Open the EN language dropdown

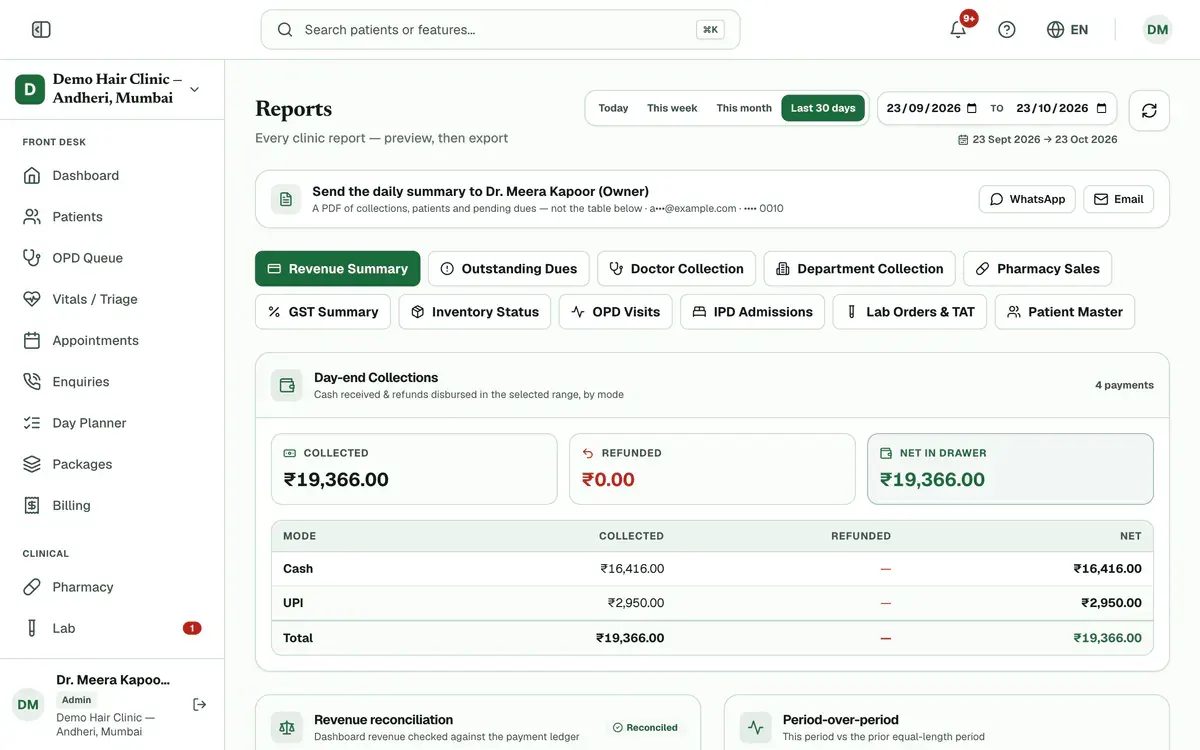(1067, 30)
